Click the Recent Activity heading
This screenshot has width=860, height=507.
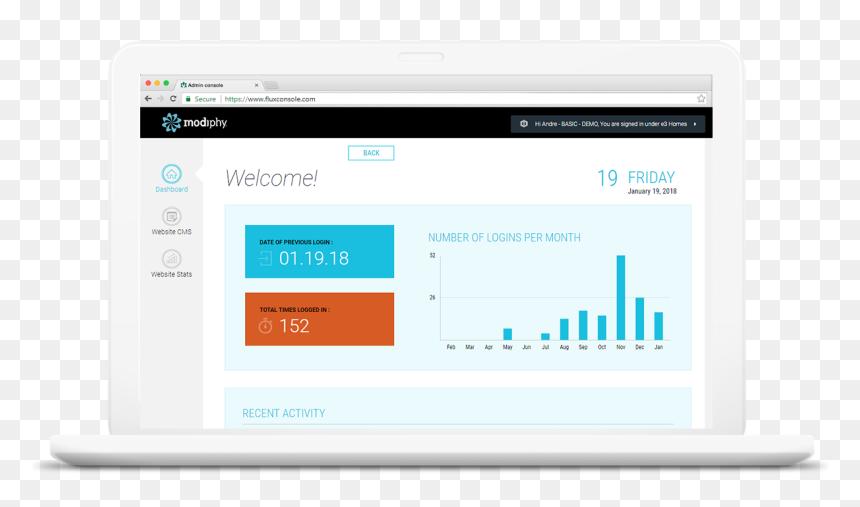coord(284,413)
